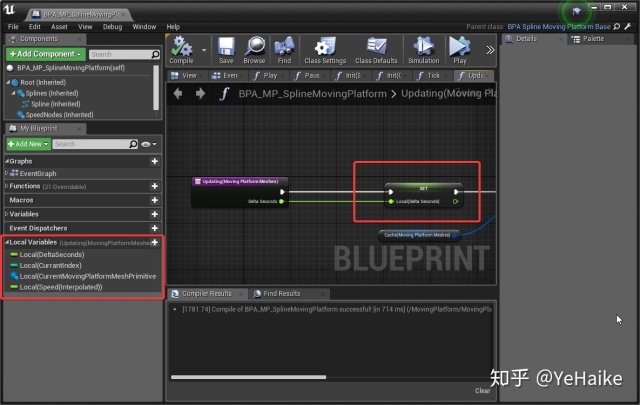Expand the Functions section
This screenshot has width=640, height=405.
tap(7, 186)
